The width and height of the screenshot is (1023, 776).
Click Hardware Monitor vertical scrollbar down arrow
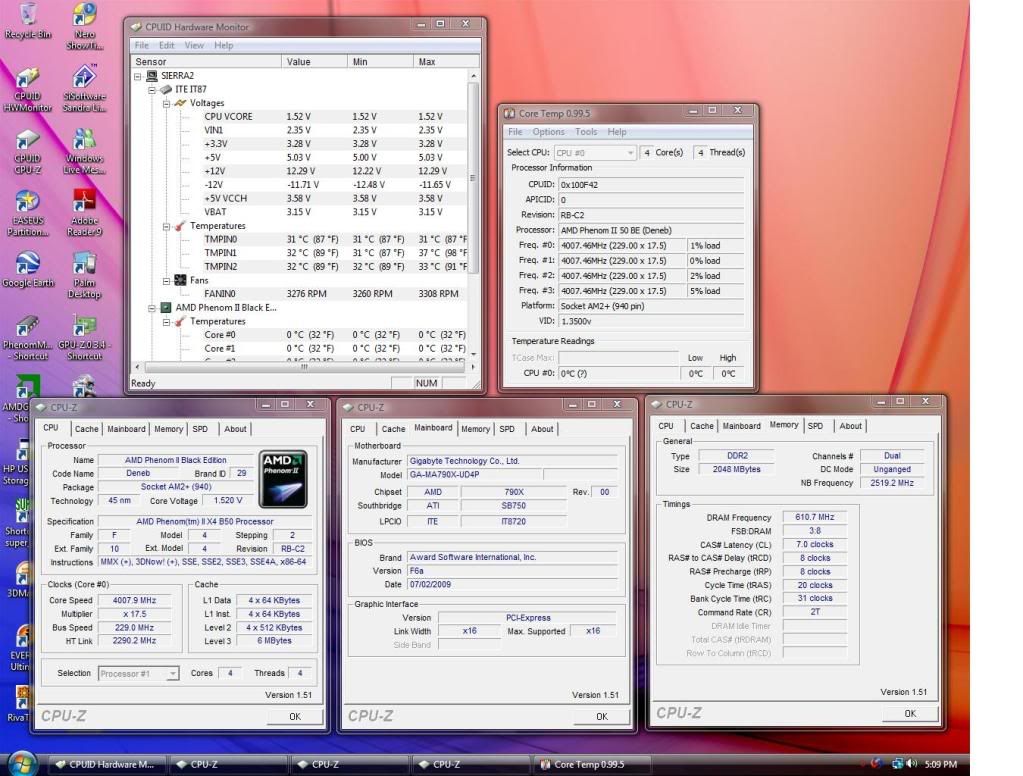point(474,356)
